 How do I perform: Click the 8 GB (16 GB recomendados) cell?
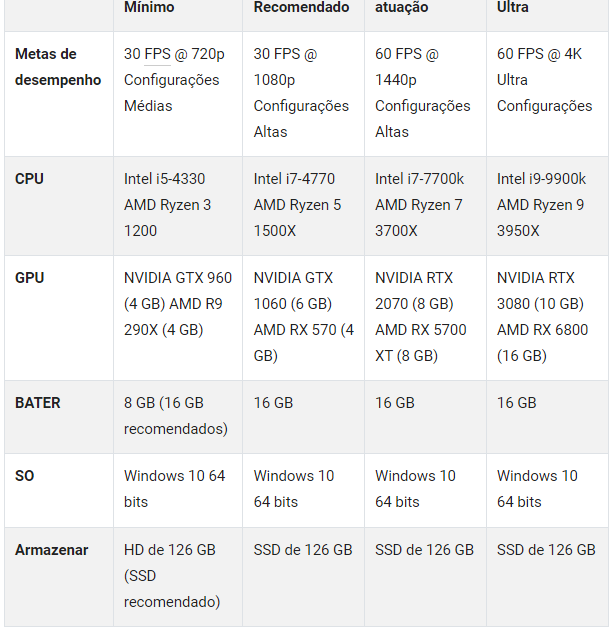coord(175,416)
